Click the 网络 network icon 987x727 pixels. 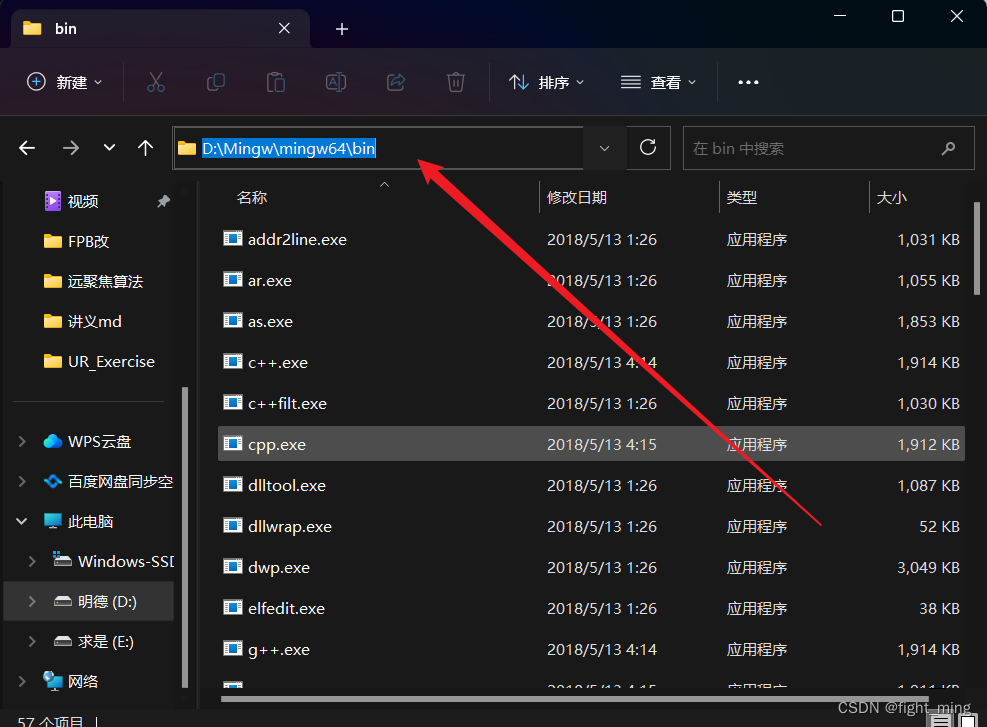click(52, 681)
